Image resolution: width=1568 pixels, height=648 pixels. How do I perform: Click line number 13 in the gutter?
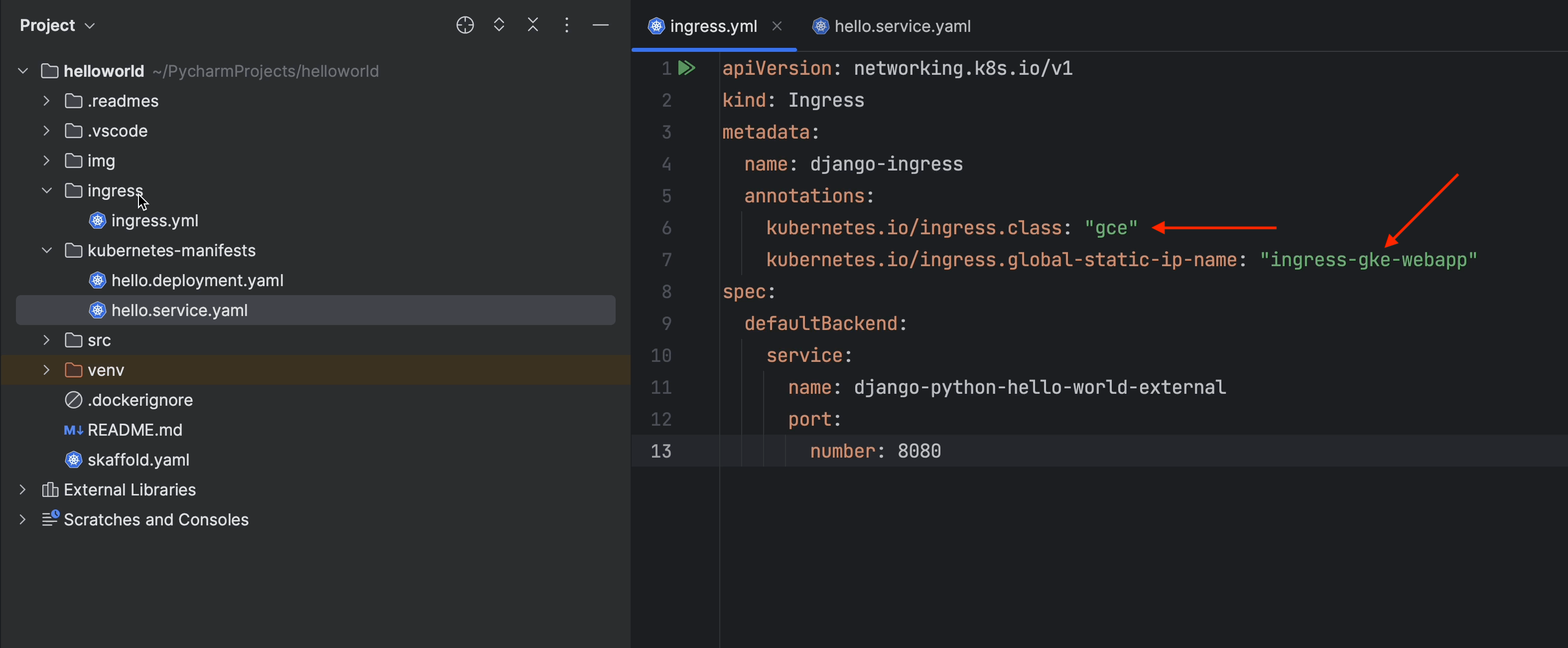click(x=660, y=451)
